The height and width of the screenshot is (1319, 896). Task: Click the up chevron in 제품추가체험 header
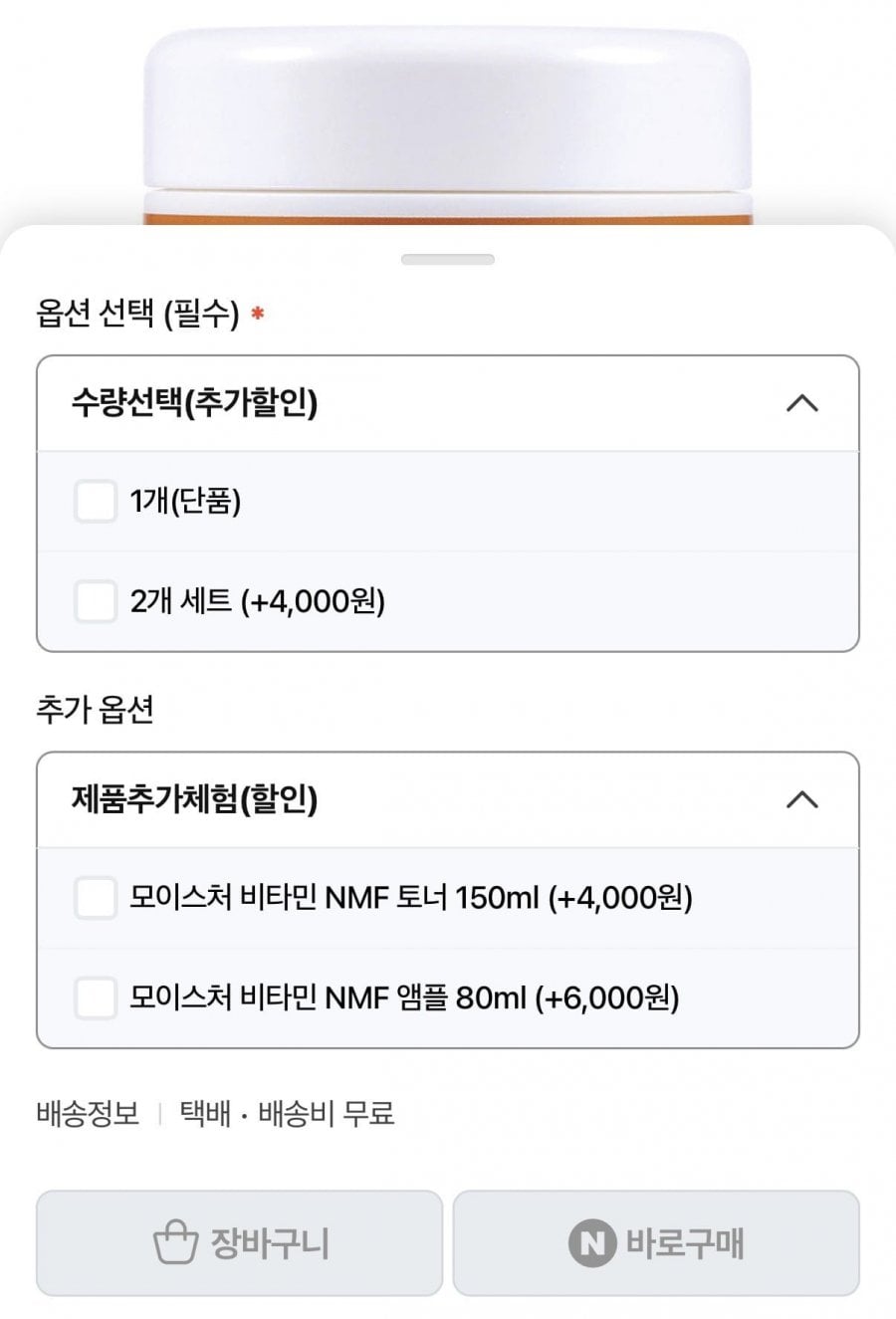[x=802, y=799]
